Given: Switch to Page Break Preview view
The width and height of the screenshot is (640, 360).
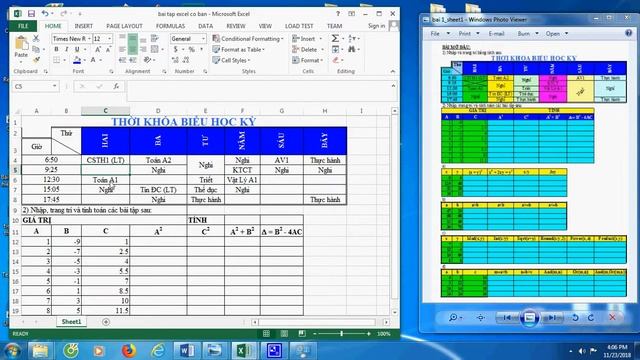Looking at the screenshot, I should (x=302, y=333).
